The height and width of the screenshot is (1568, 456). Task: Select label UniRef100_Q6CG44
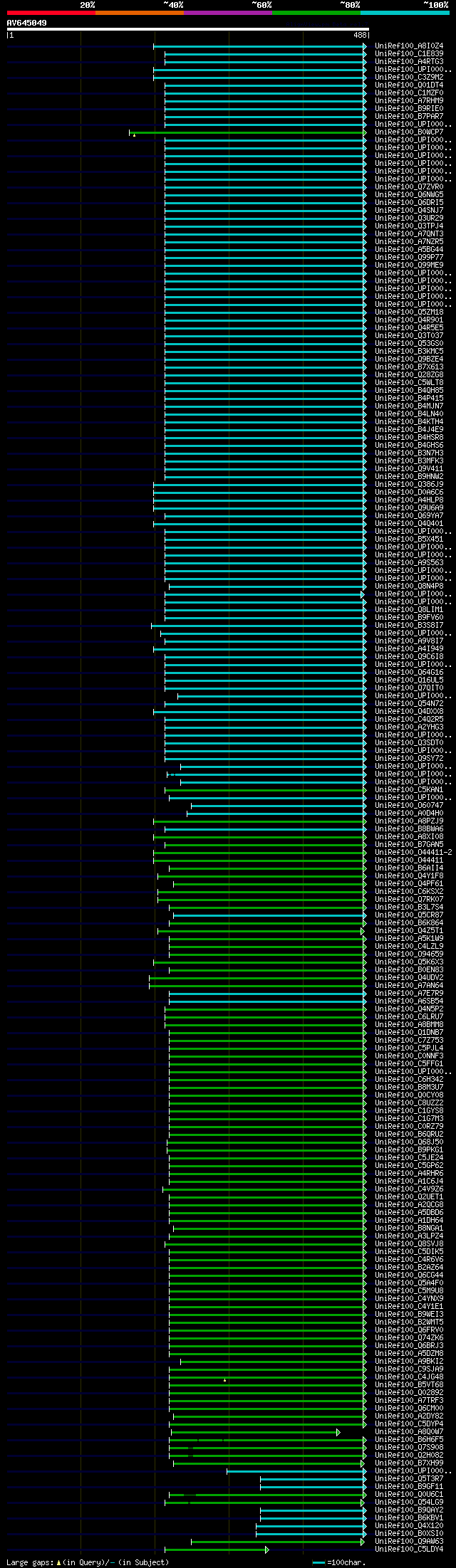tap(409, 1275)
